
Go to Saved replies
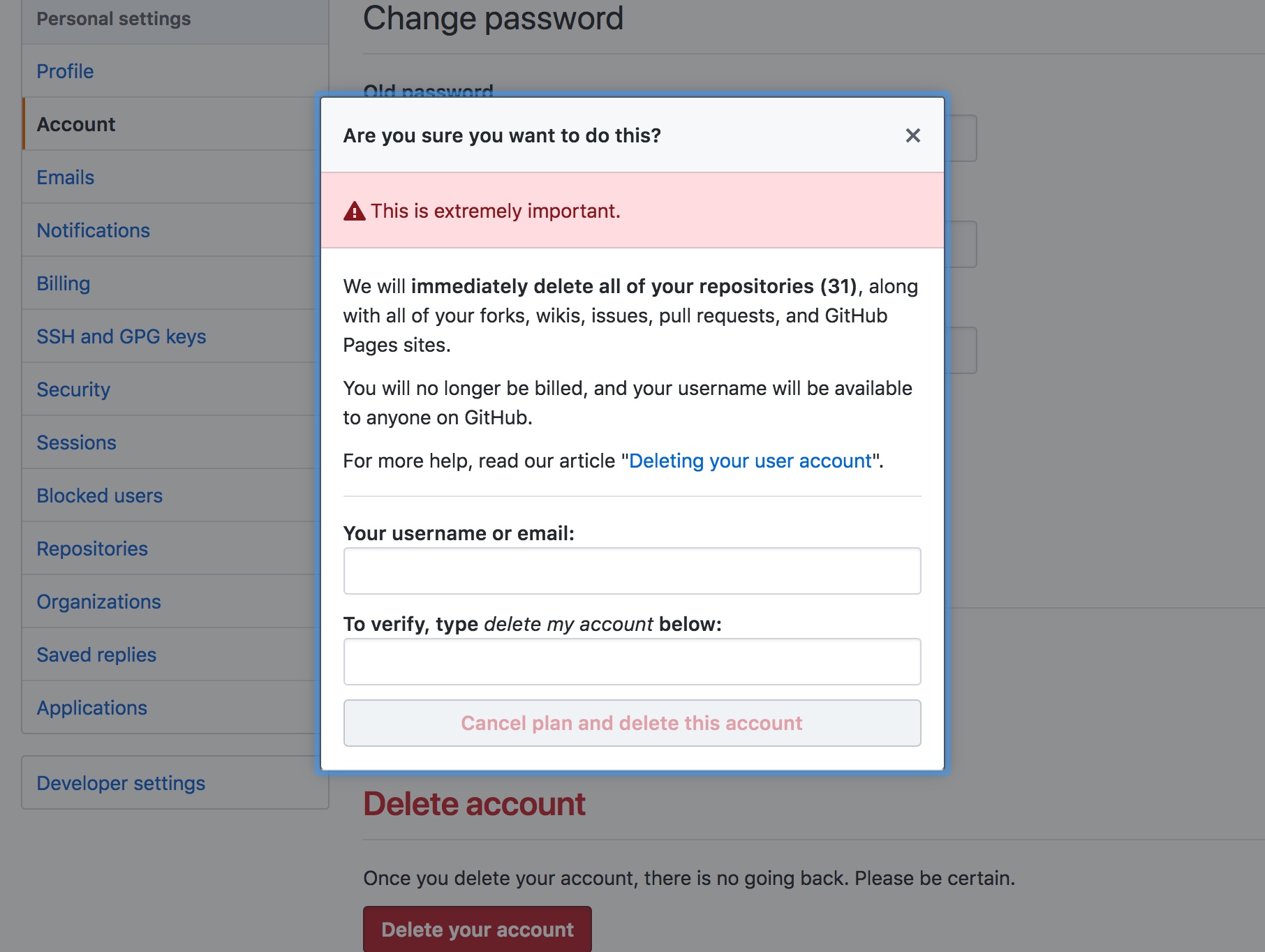coord(96,655)
